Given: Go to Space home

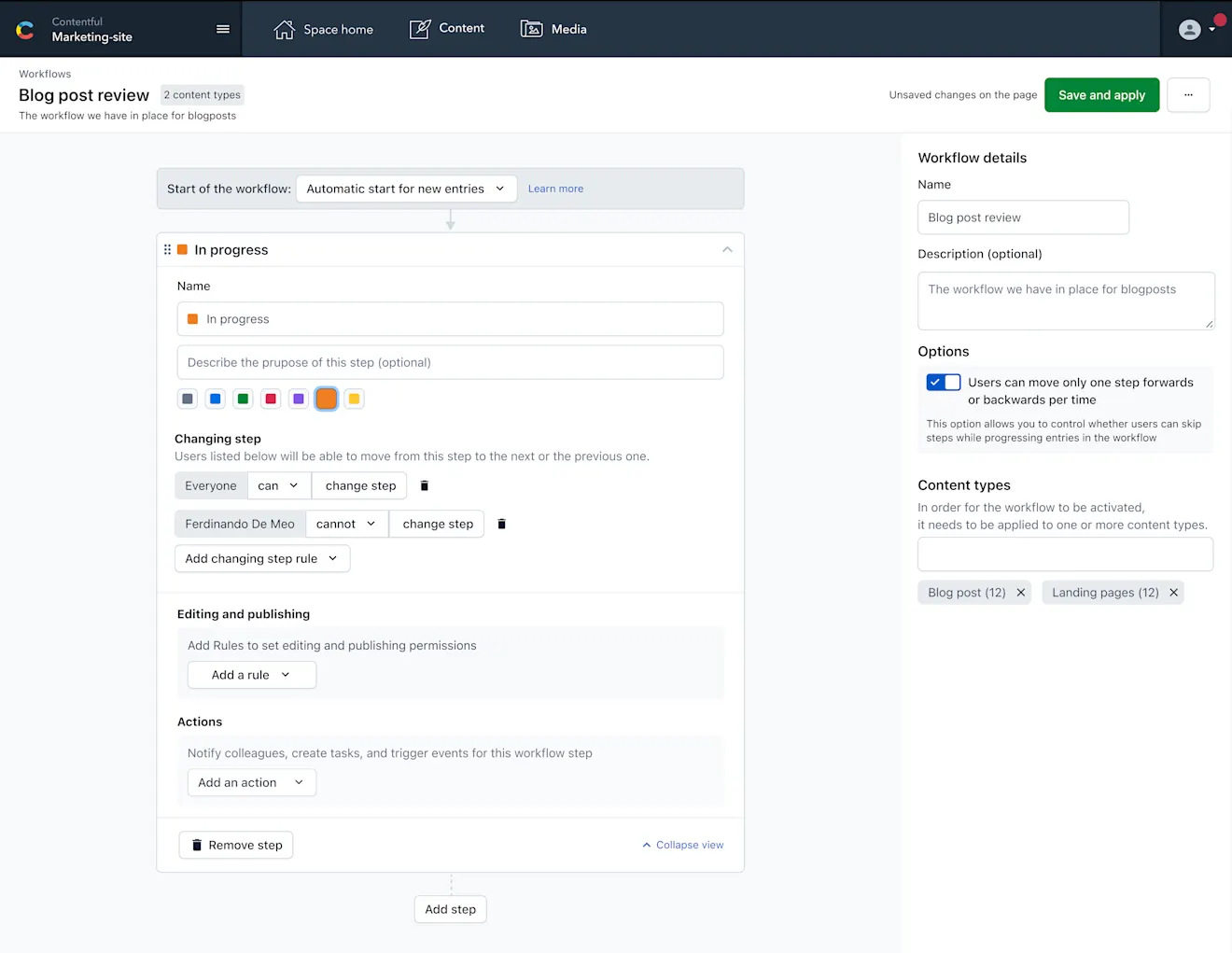Looking at the screenshot, I should coord(323,29).
